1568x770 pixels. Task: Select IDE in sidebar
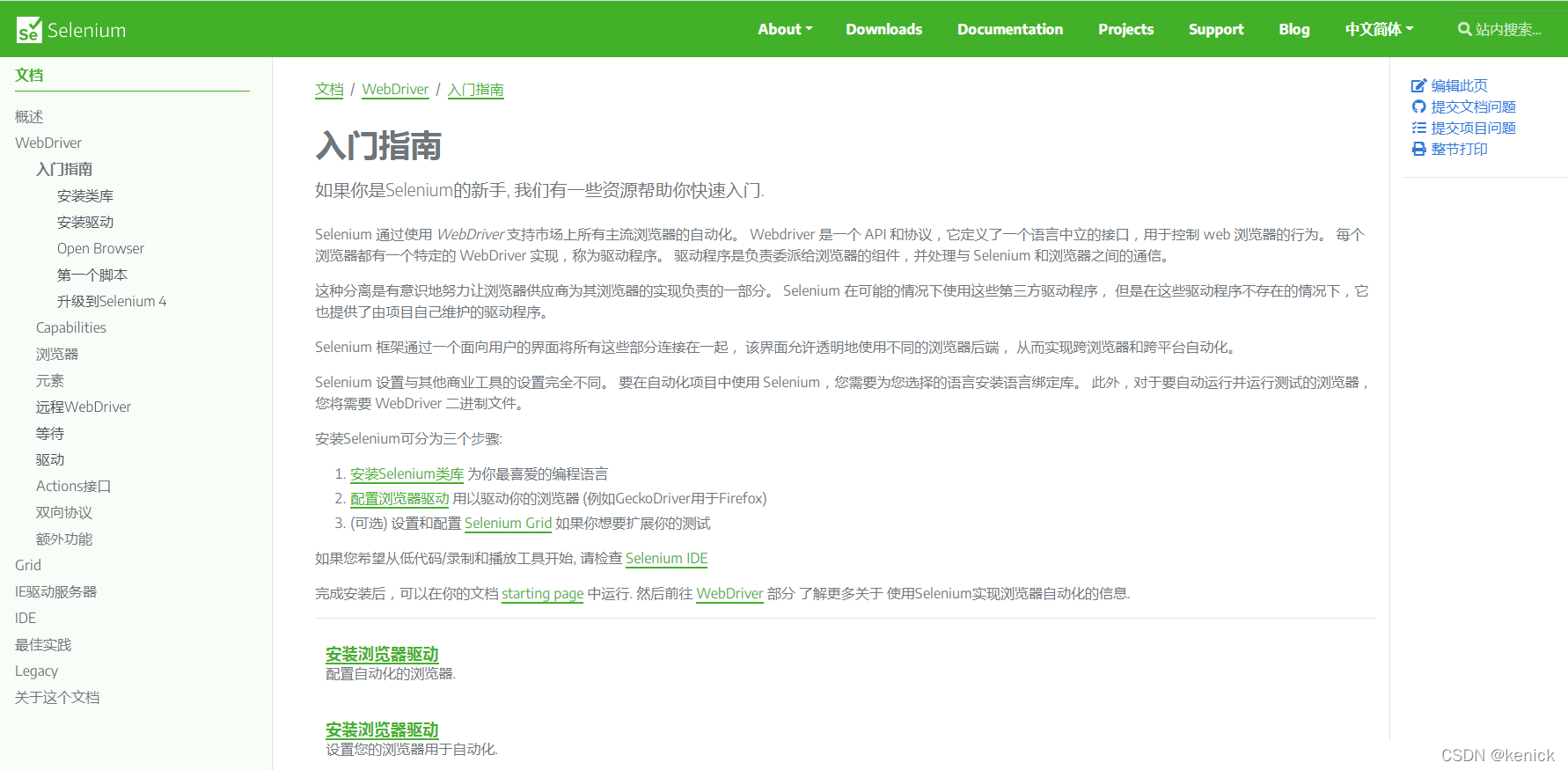pyautogui.click(x=26, y=618)
